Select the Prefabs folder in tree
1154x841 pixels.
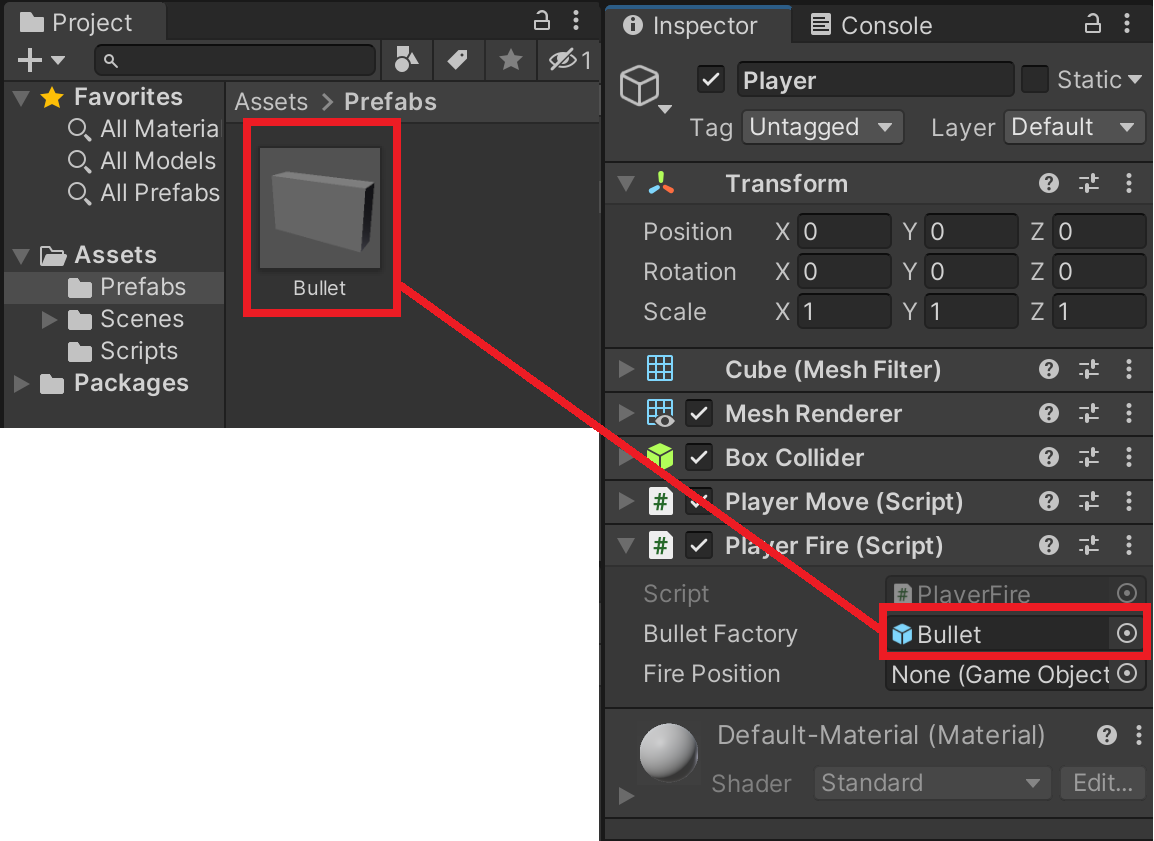tap(114, 287)
